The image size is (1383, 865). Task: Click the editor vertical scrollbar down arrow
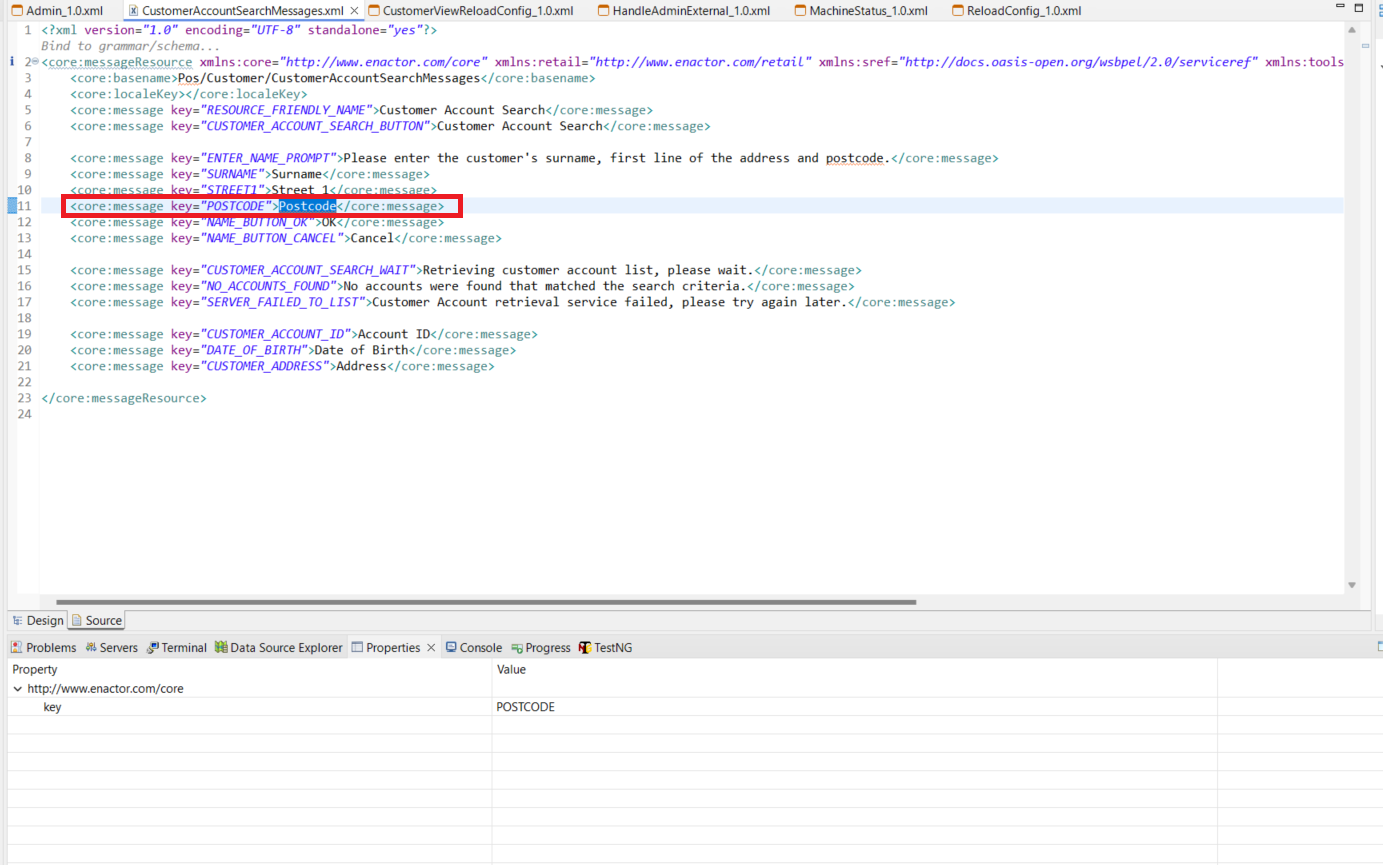(x=1352, y=585)
